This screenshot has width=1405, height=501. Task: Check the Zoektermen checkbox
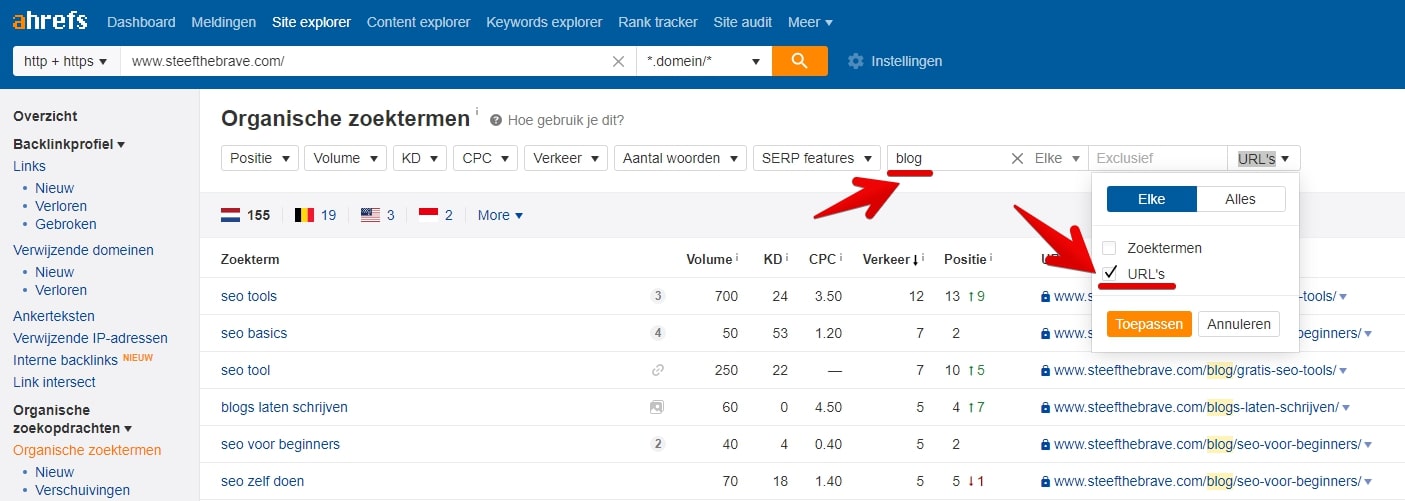pyautogui.click(x=1109, y=248)
